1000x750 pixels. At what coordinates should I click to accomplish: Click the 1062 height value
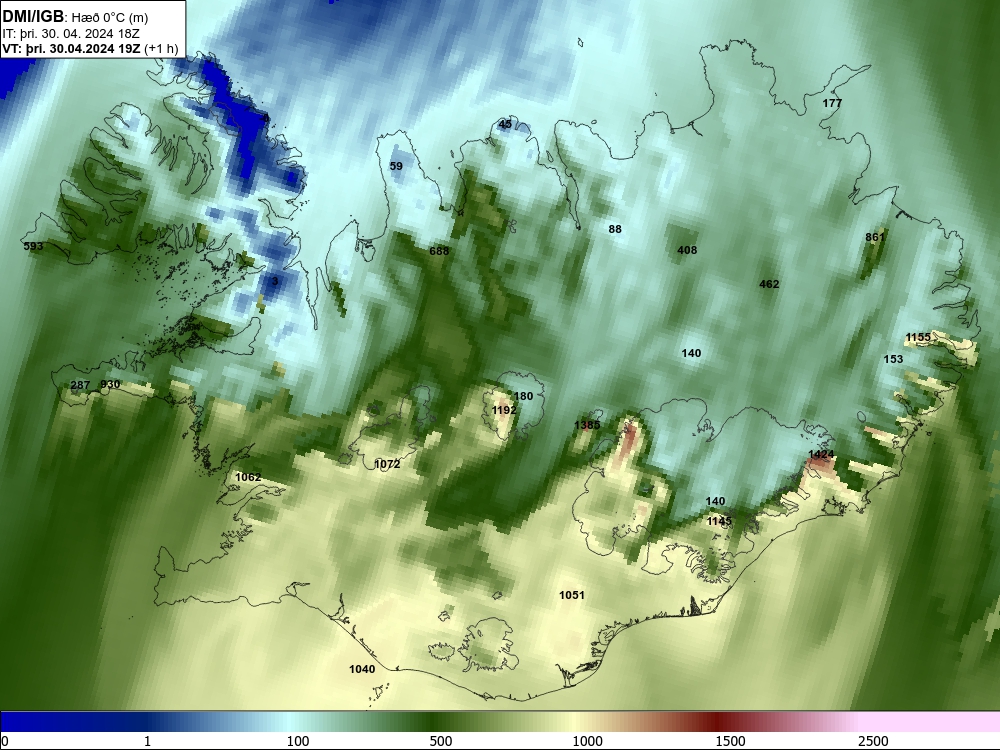tap(248, 478)
